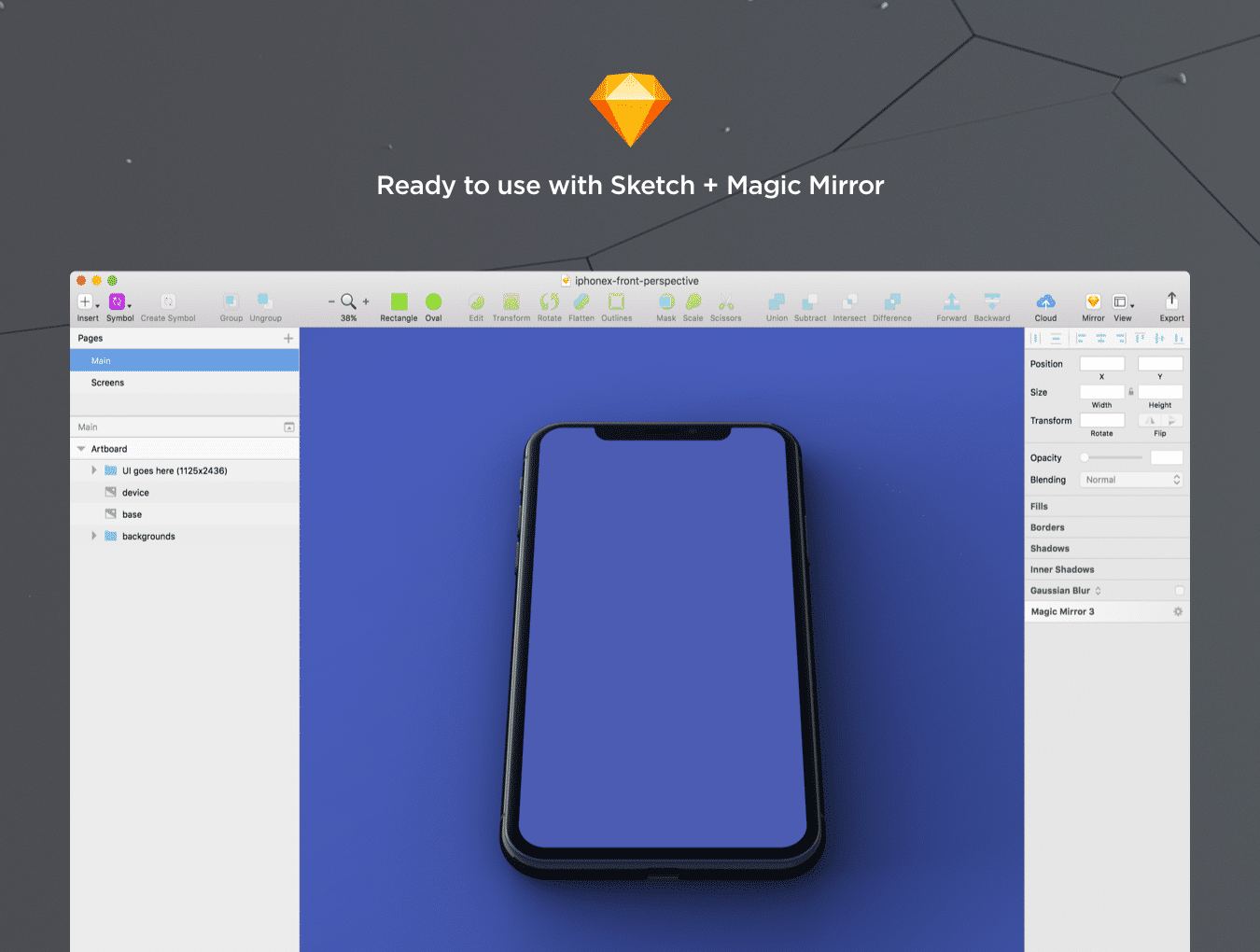Click the Insert plus tool
This screenshot has height=952, width=1260.
85,302
